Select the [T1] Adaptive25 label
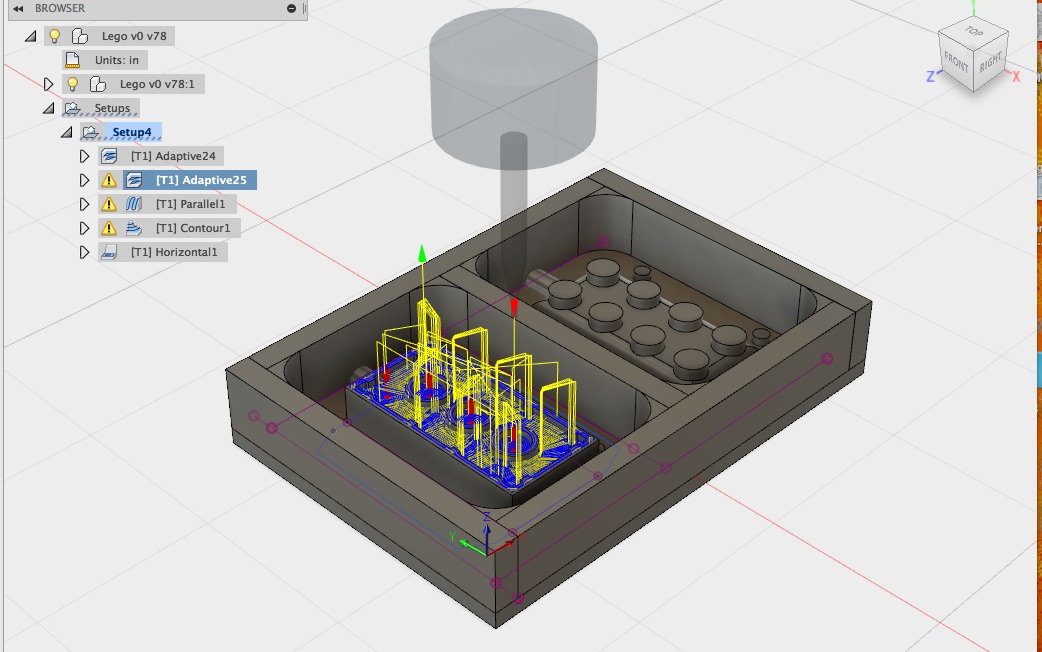Image resolution: width=1042 pixels, height=652 pixels. 201,180
